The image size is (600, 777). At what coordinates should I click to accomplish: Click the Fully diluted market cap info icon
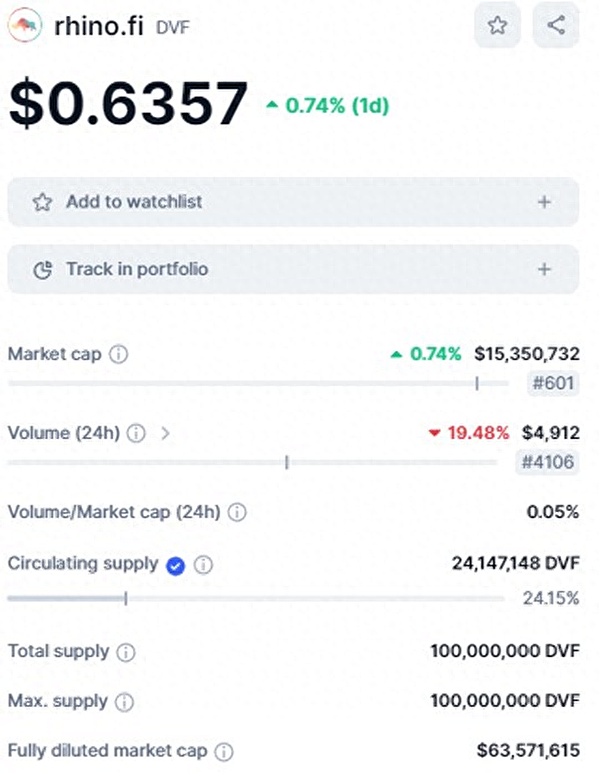[x=224, y=751]
